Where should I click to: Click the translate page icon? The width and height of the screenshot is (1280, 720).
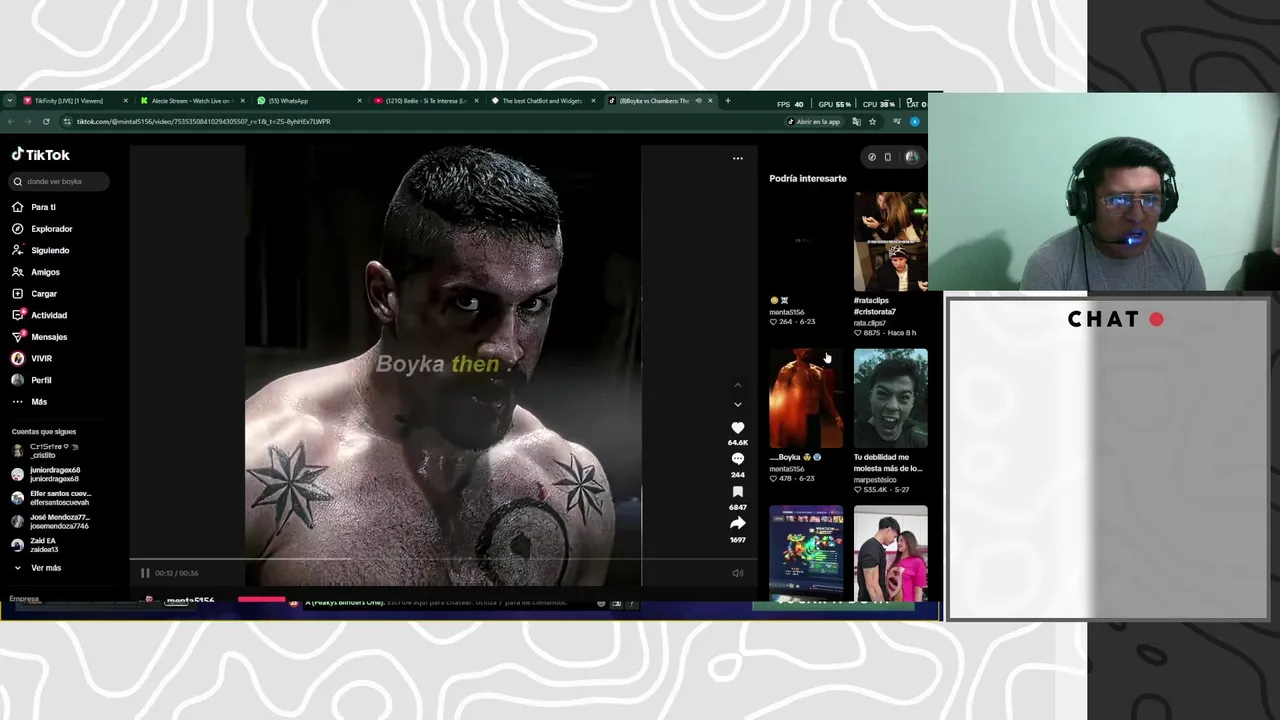coord(857,122)
